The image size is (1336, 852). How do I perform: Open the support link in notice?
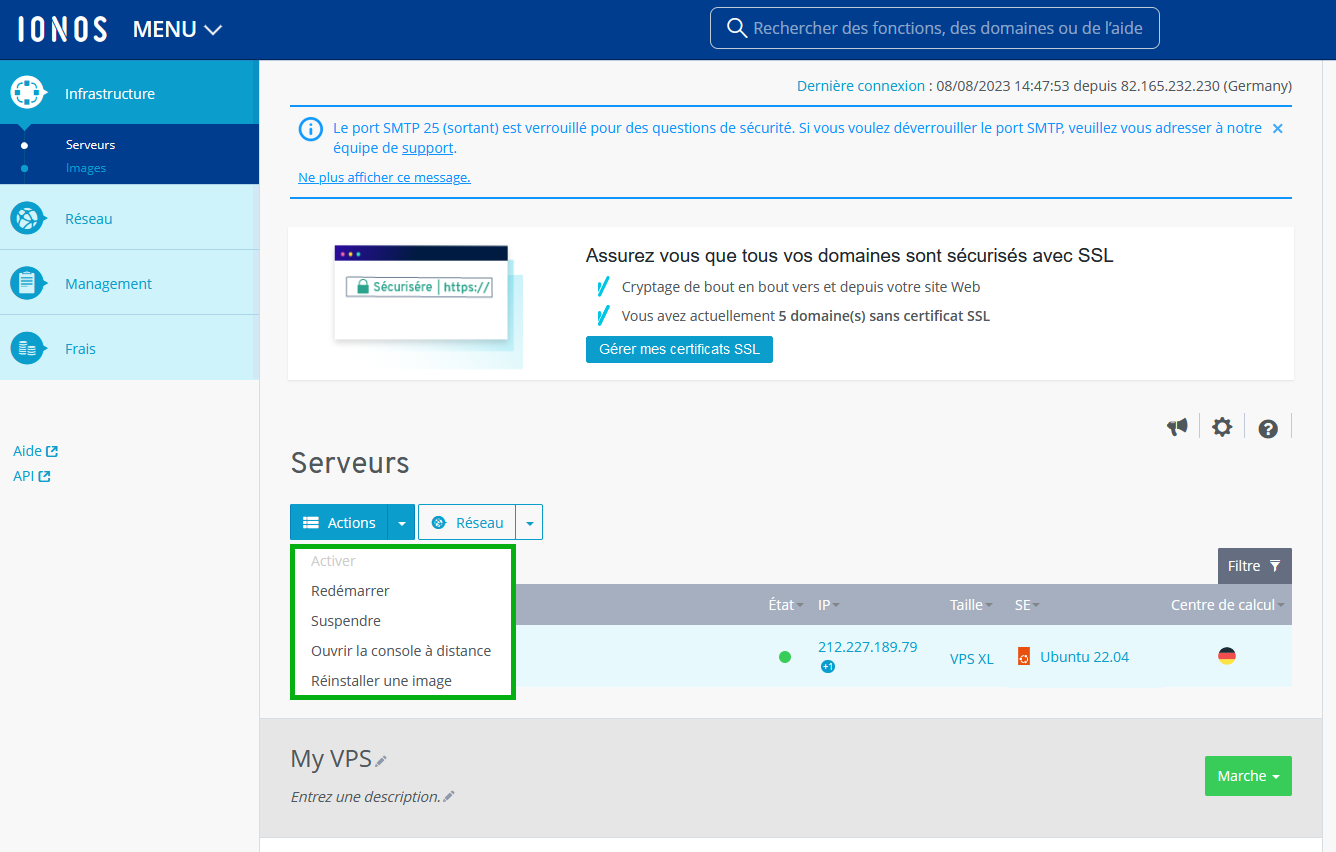coord(428,148)
